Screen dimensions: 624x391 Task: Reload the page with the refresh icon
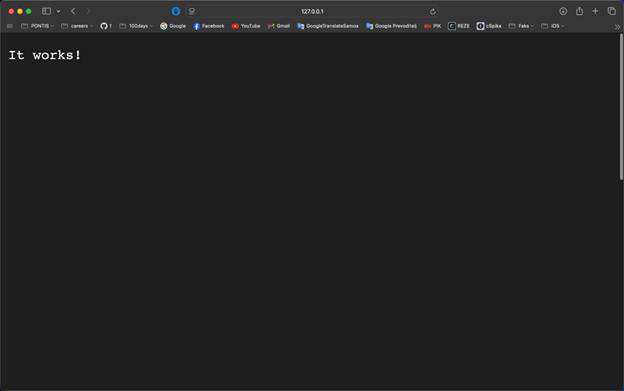coord(433,12)
